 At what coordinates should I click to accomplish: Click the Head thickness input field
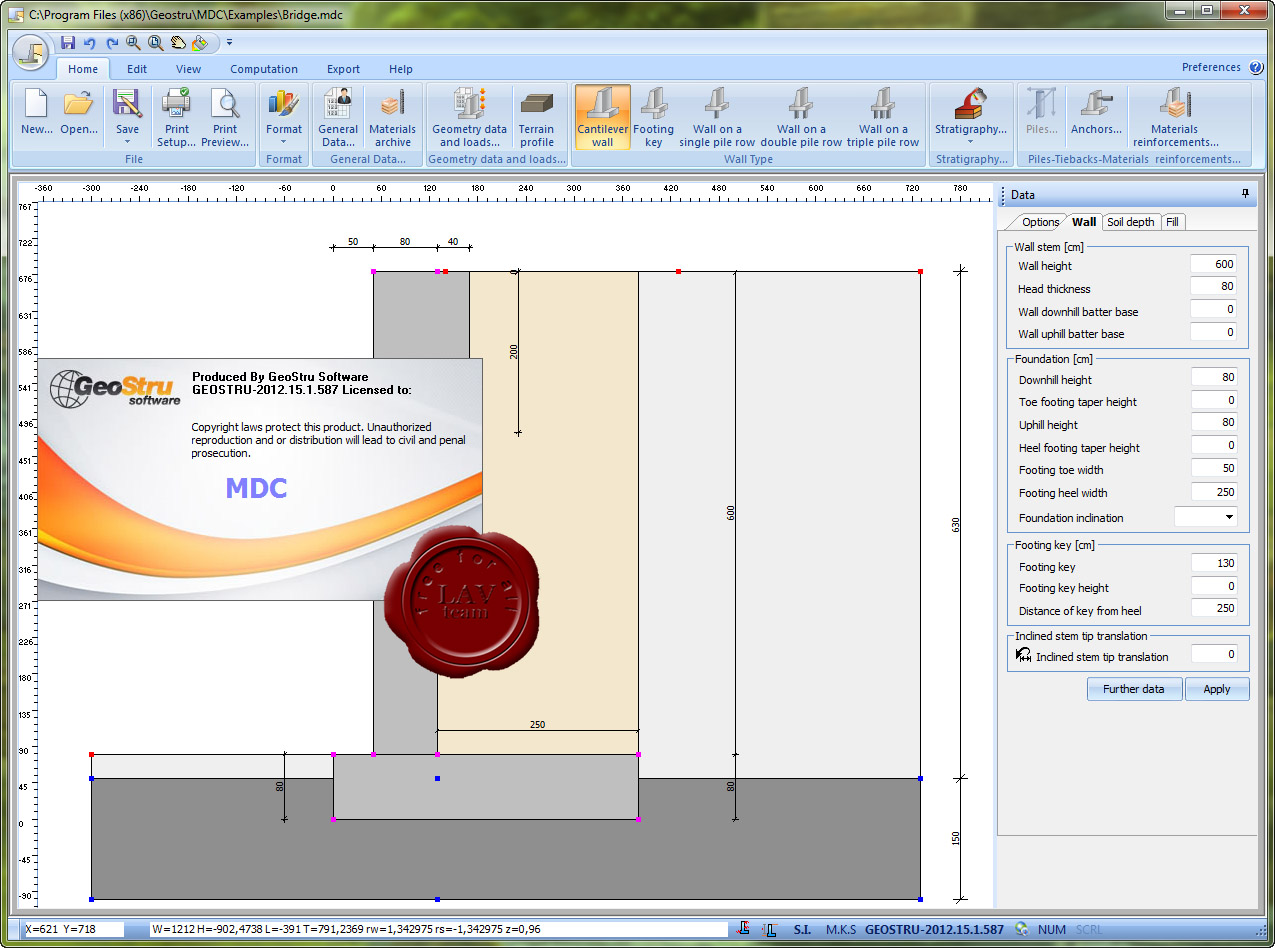[1213, 287]
